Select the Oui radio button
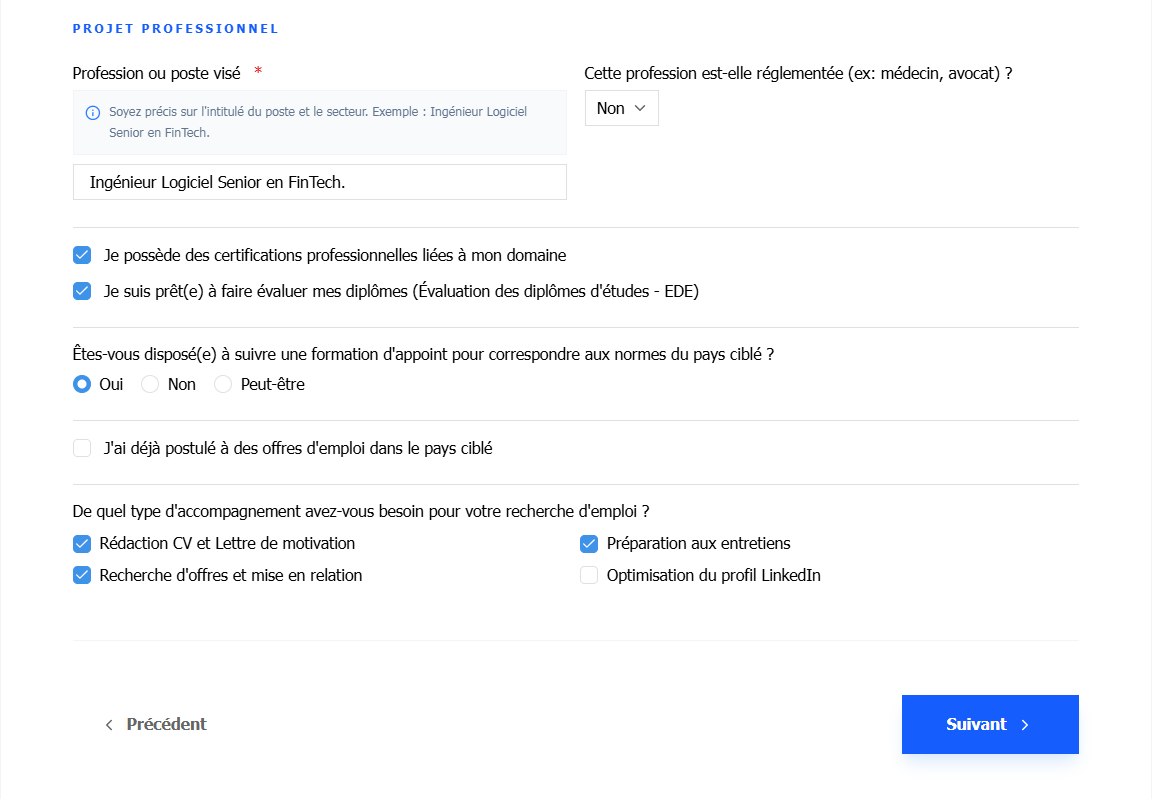 pos(82,384)
